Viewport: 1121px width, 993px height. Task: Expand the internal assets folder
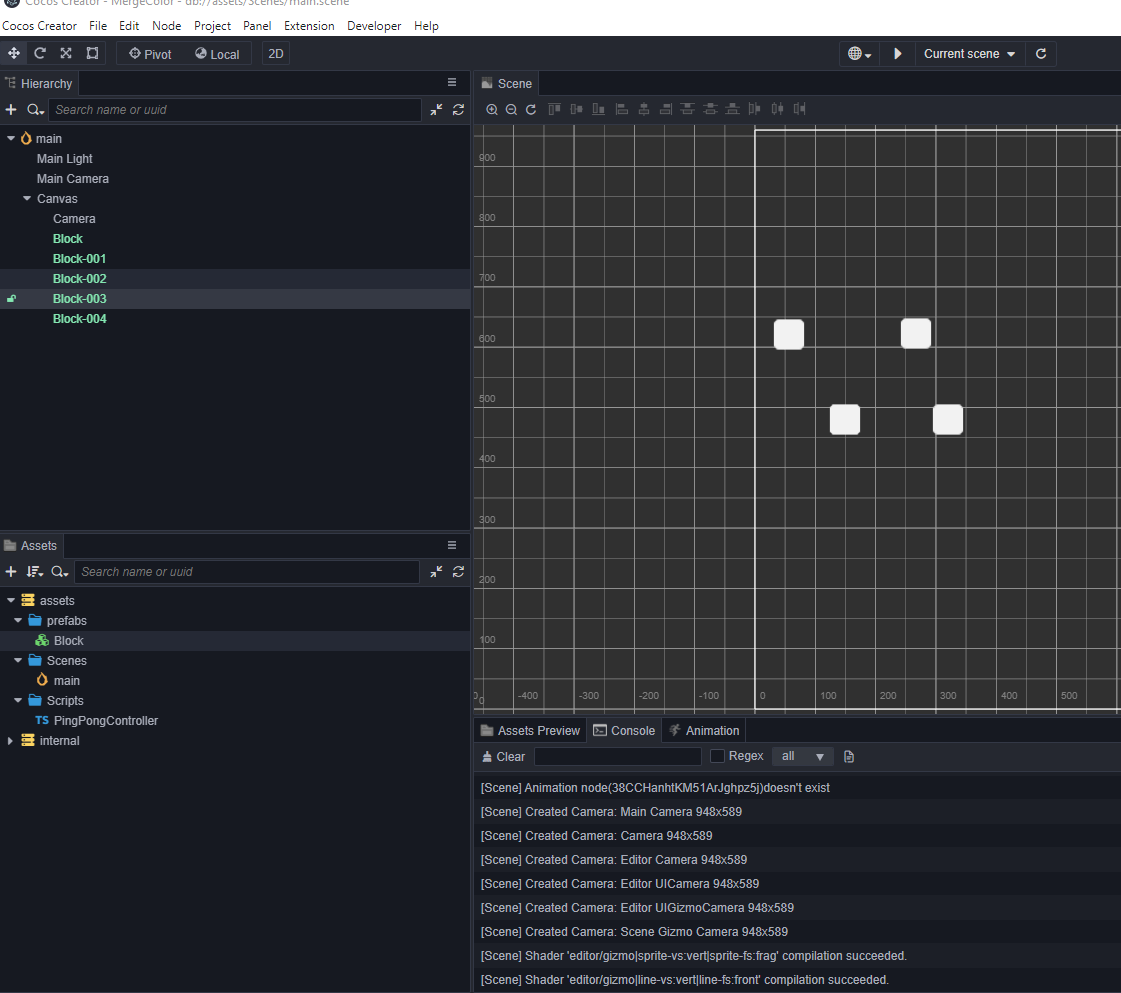pos(11,741)
